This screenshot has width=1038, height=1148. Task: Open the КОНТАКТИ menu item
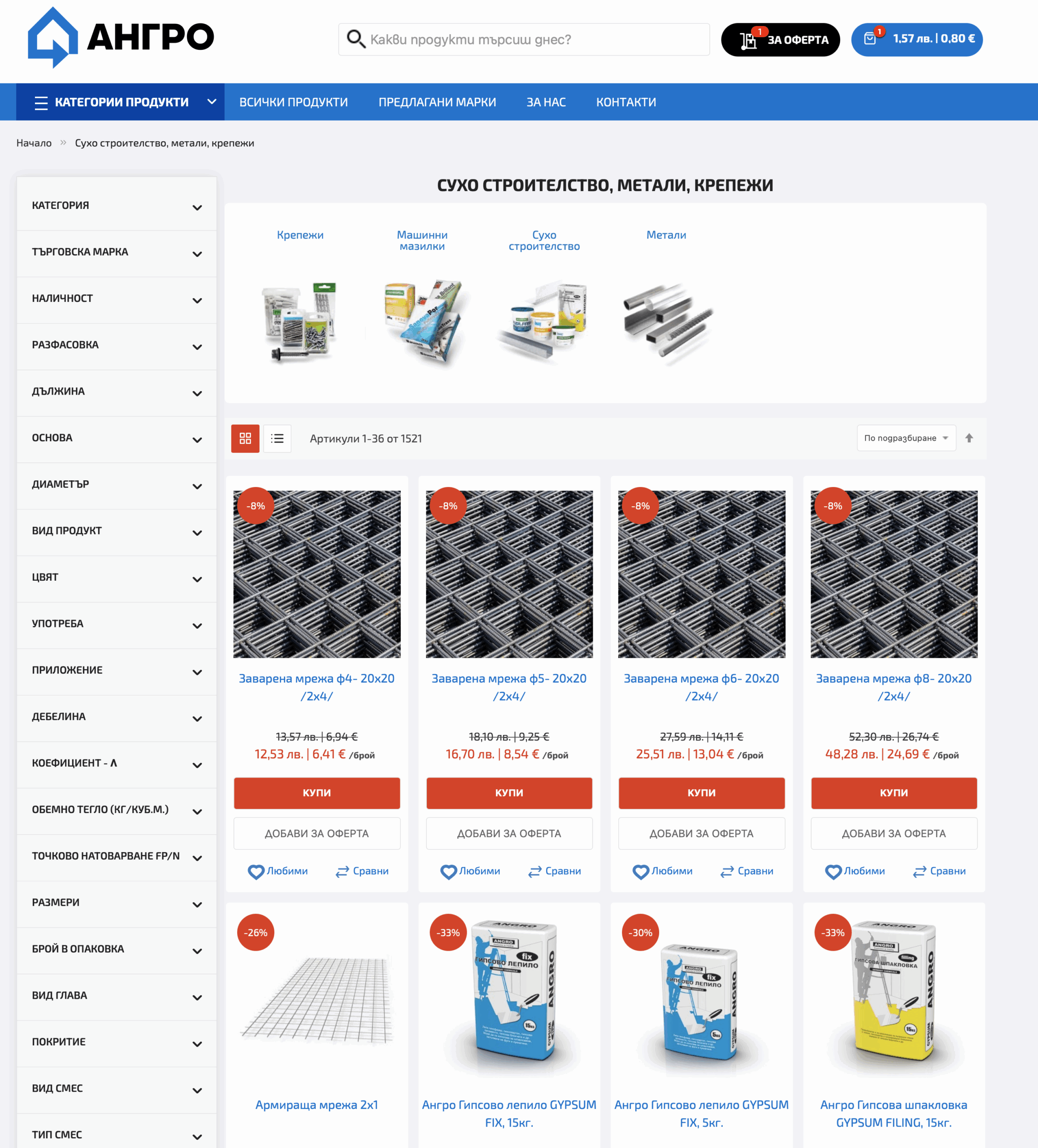pyautogui.click(x=626, y=102)
